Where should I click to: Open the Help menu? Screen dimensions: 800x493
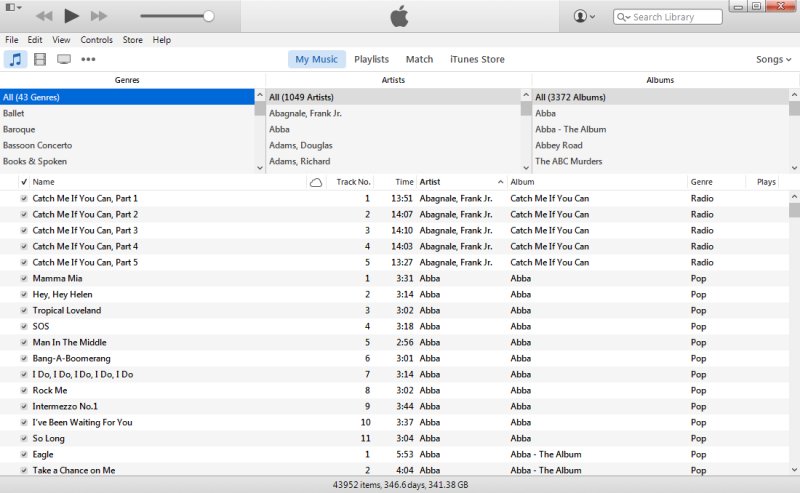[x=162, y=40]
